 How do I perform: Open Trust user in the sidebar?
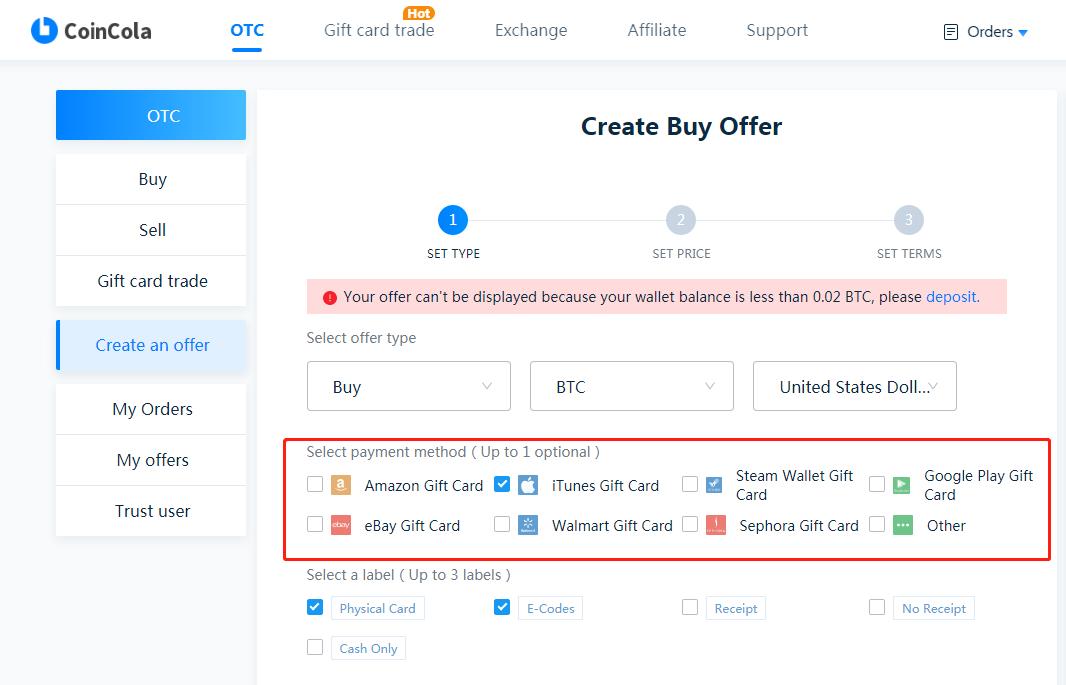pos(151,511)
